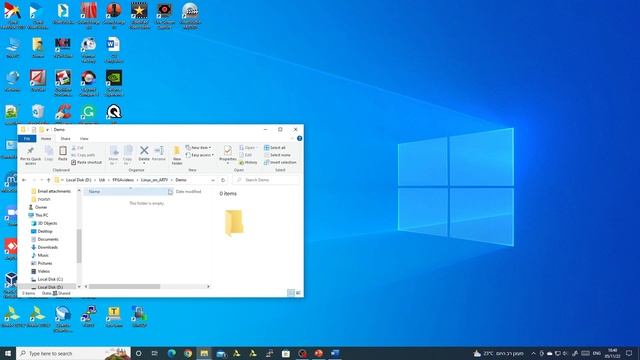Click the Rename icon in the ribbon

tap(159, 153)
